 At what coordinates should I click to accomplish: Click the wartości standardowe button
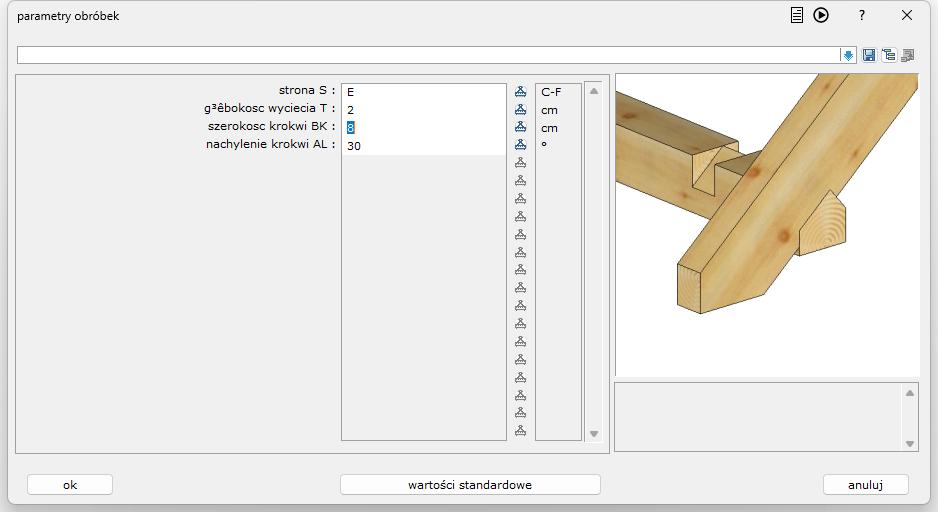point(470,485)
